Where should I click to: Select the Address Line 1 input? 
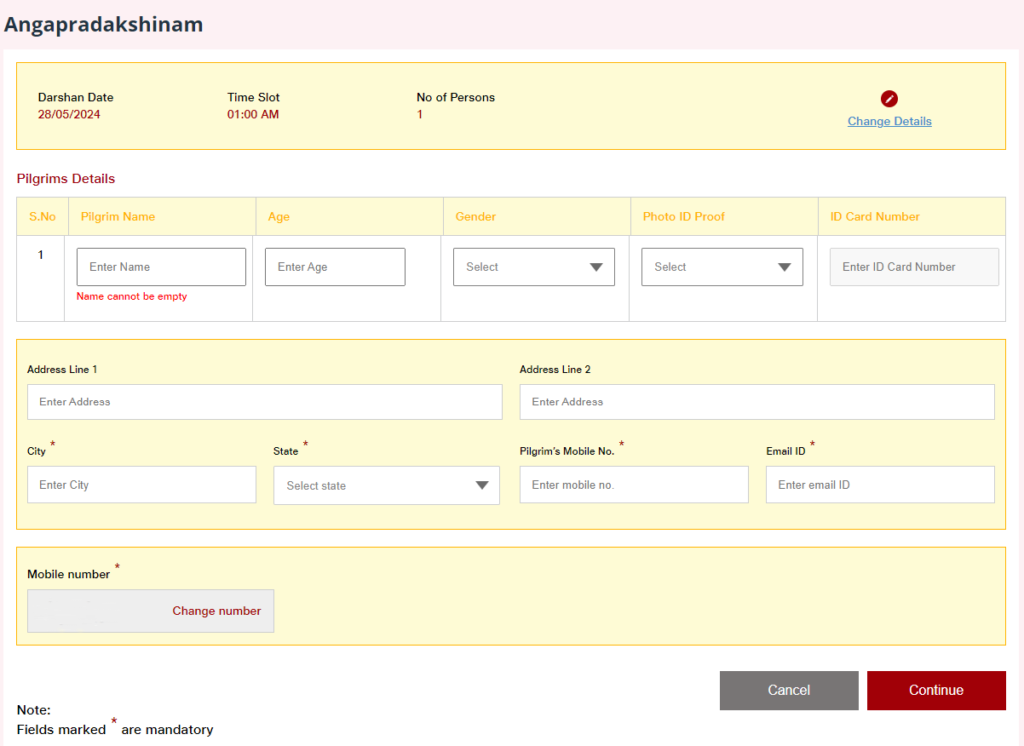[x=264, y=402]
